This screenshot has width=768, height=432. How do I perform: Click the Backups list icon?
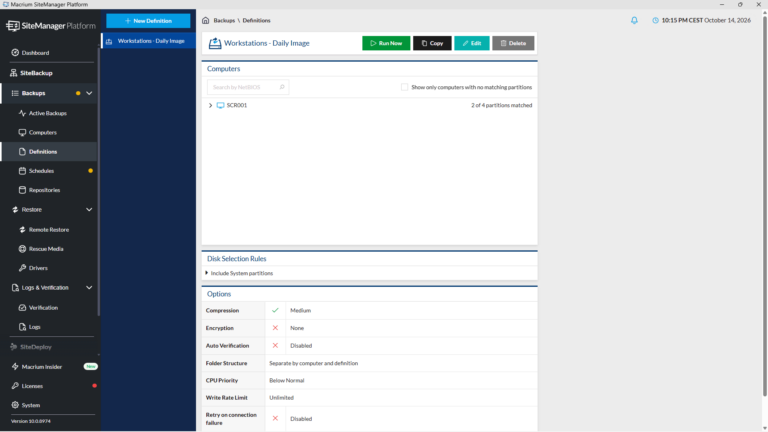tap(15, 93)
